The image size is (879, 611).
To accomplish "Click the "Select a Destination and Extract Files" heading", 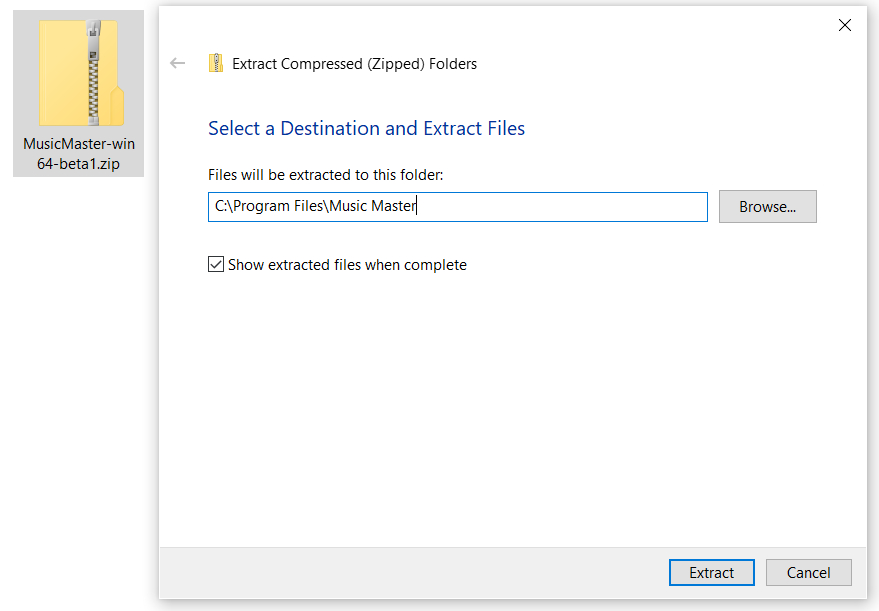I will tap(366, 128).
